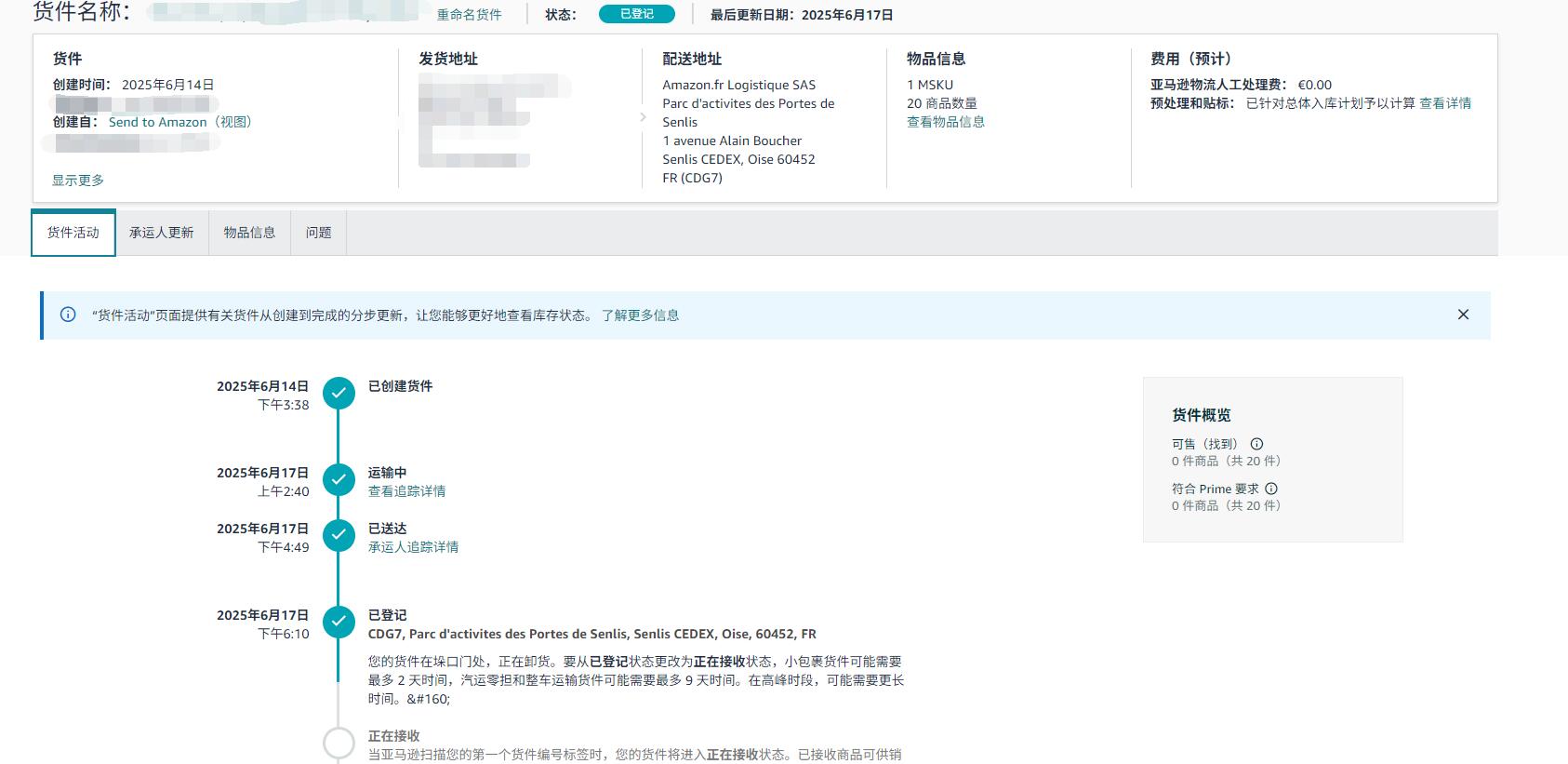Screen dimensions: 1568x764
Task: Click the CDG7 Parc d'activites address line
Action: 591,634
